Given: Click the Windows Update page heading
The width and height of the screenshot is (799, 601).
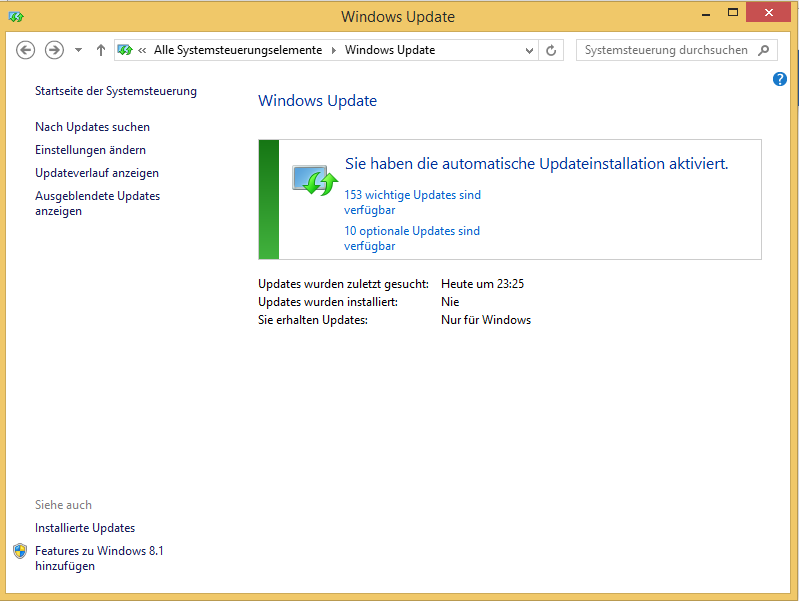Looking at the screenshot, I should tap(317, 101).
